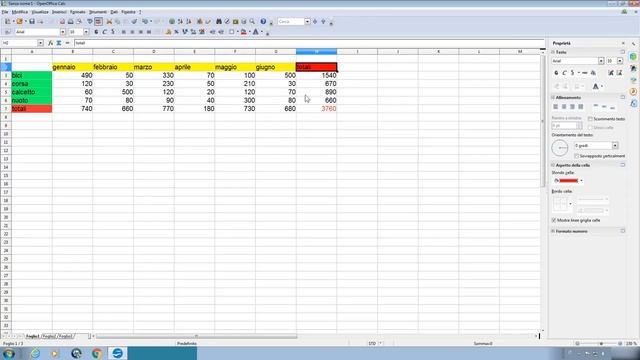Click the Sort descending icon

[x=189, y=22]
